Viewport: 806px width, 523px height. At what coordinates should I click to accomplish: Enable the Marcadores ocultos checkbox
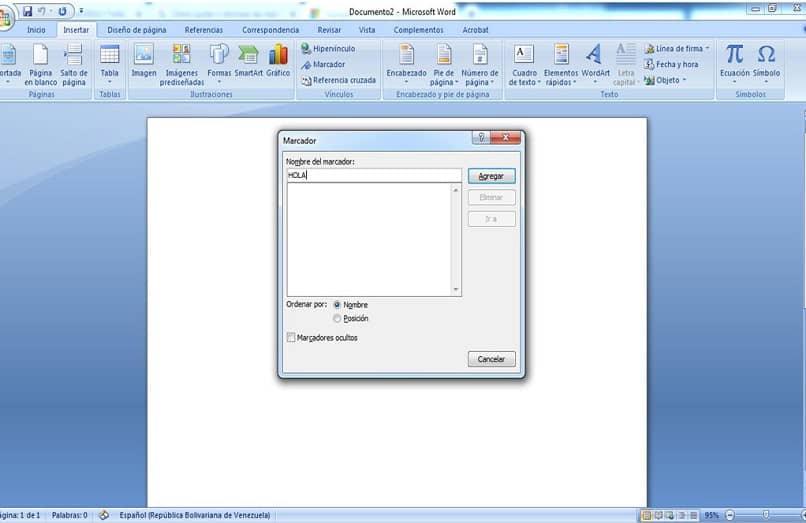click(291, 337)
